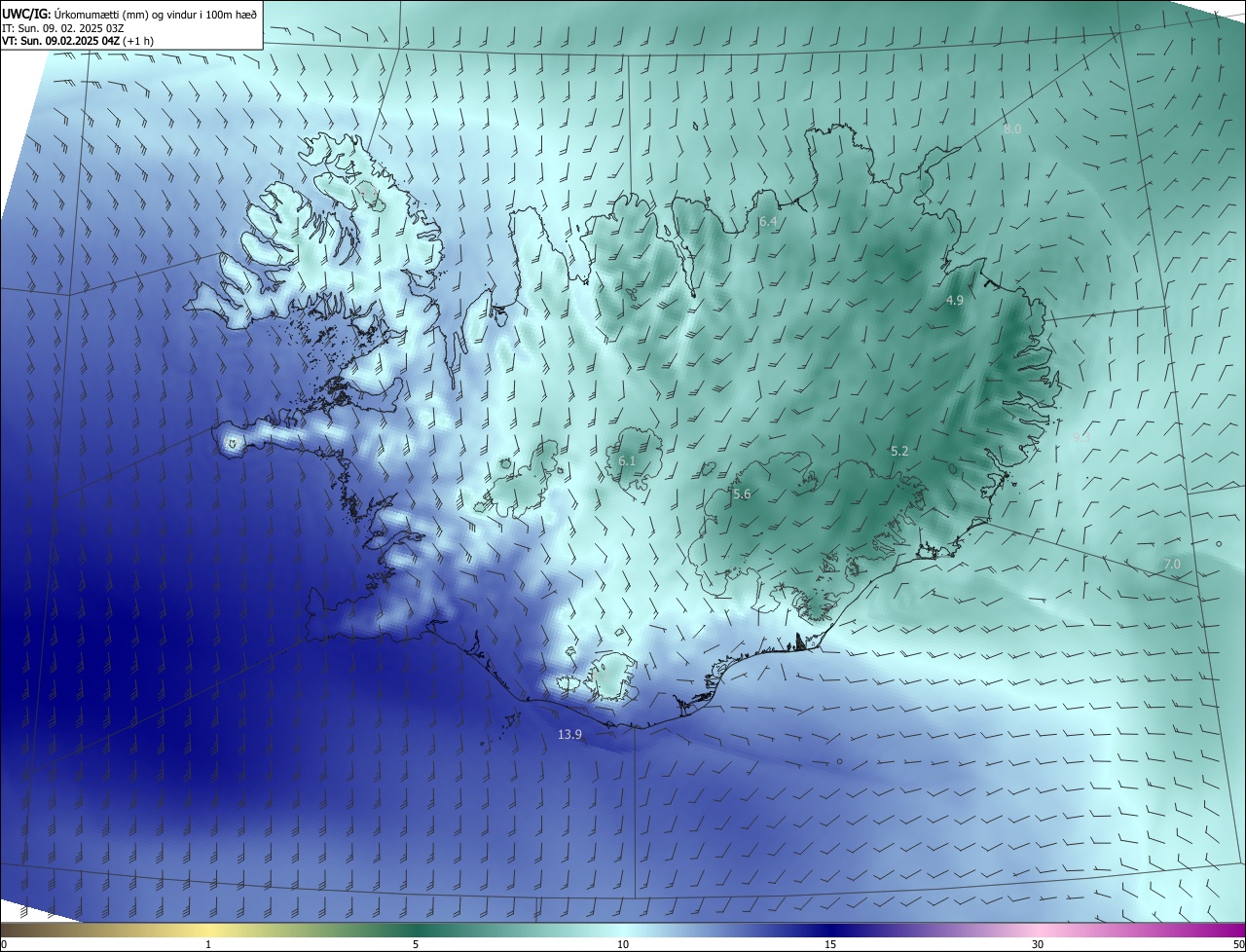The width and height of the screenshot is (1246, 952).
Task: Click the 'IT: Sun. 09. 02. 2025 03Z' line
Action: (63, 28)
